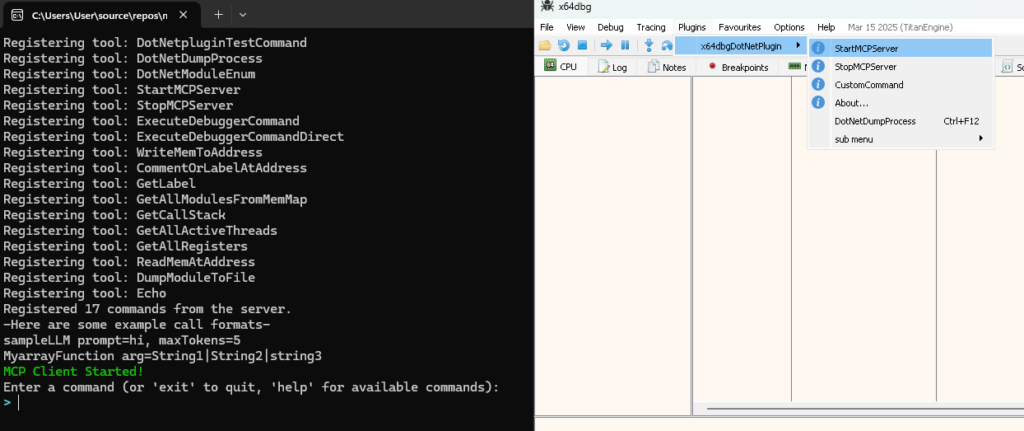
Task: Click 'Registering tool: ExecuteDebuggerCommandDirect' line
Action: point(174,136)
